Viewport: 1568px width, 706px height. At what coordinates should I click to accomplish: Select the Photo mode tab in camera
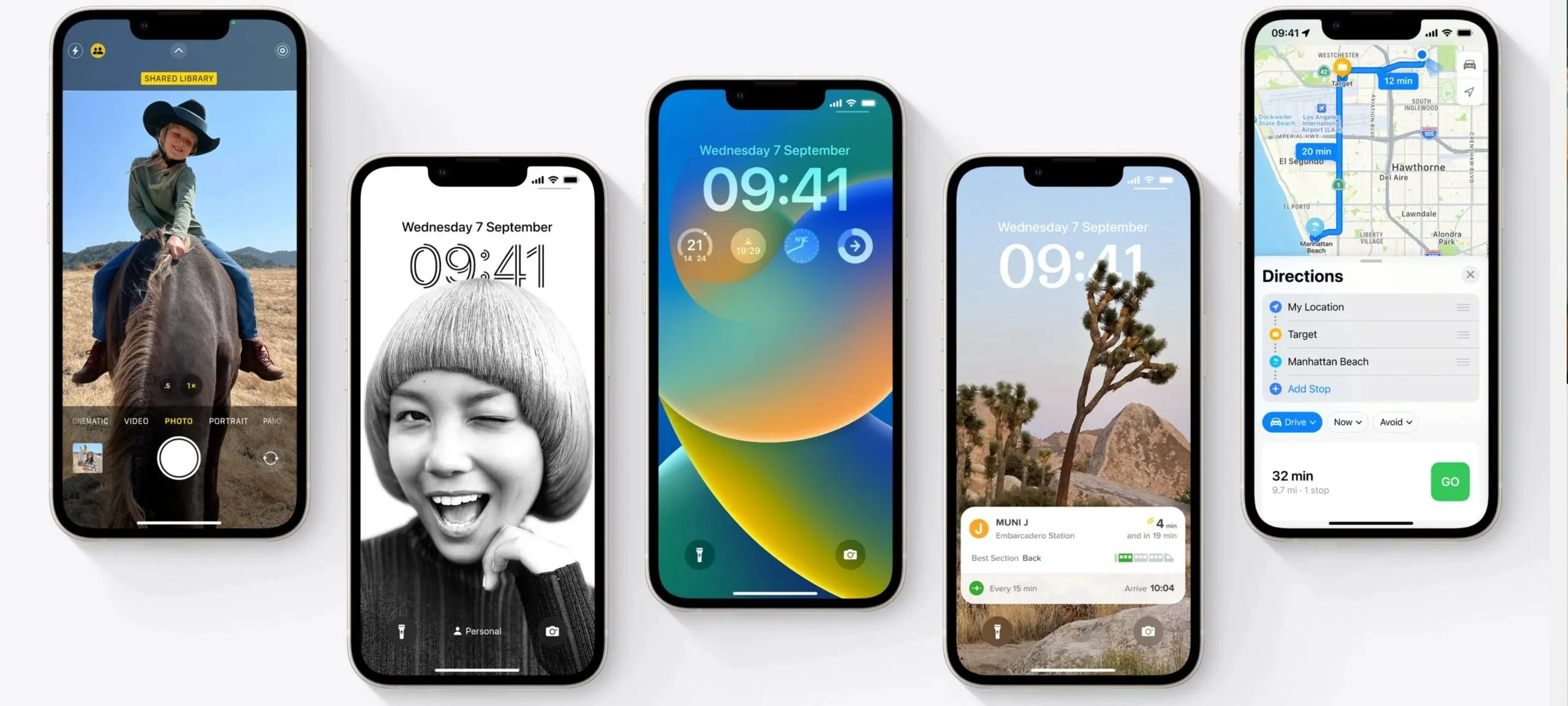[178, 420]
